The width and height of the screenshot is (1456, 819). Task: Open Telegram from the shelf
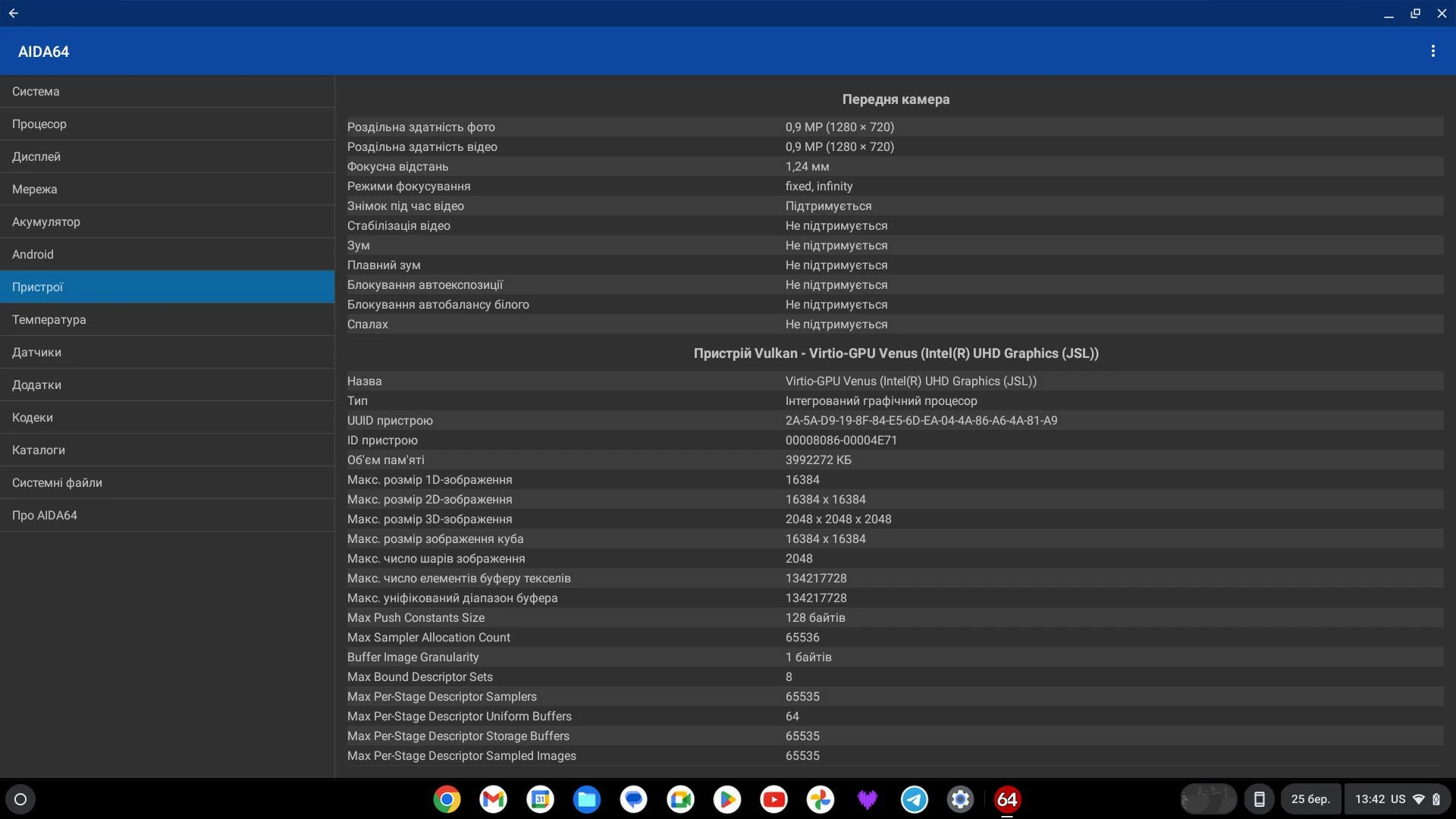point(915,799)
